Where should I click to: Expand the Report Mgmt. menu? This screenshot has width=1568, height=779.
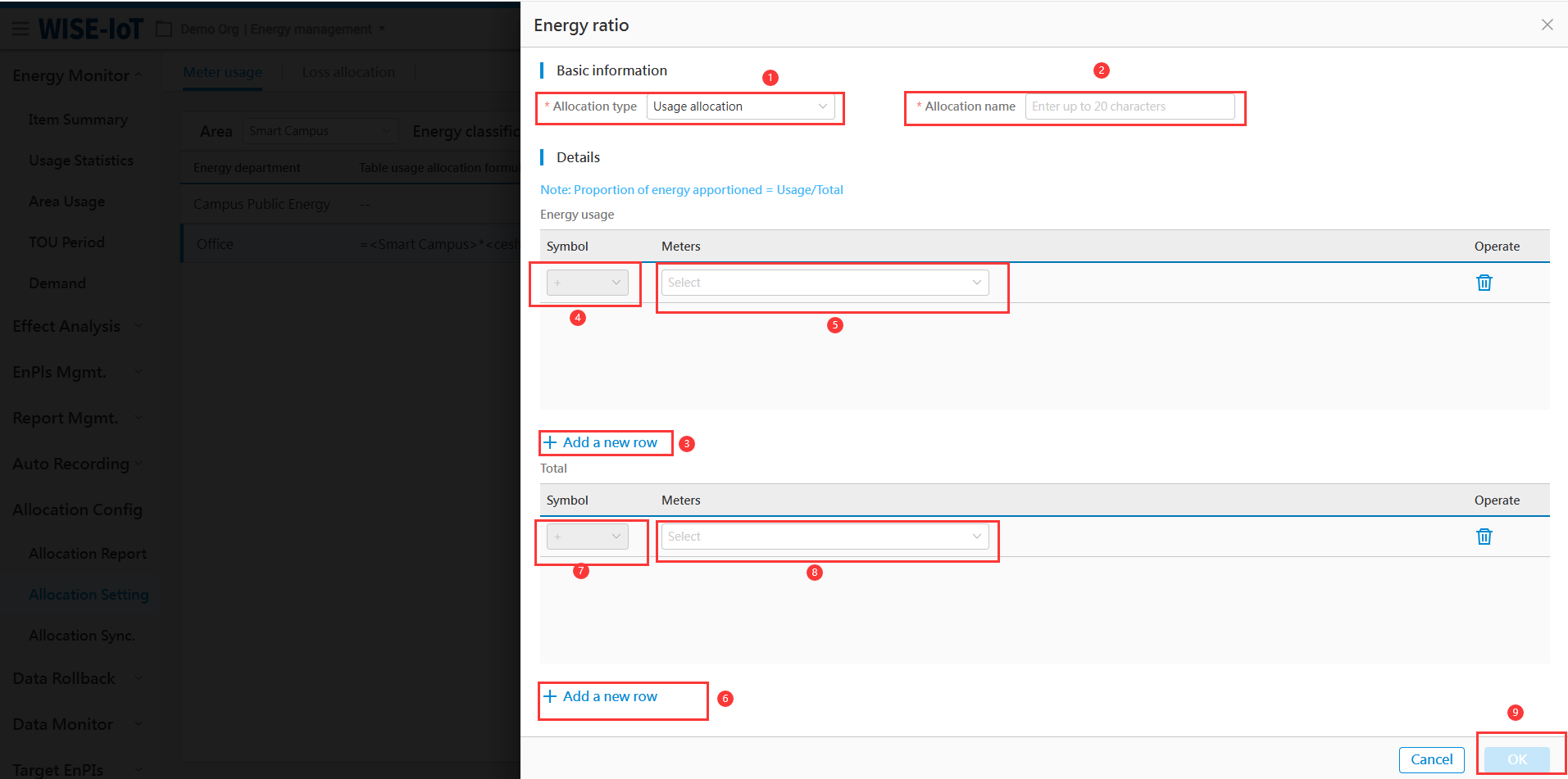coord(66,418)
